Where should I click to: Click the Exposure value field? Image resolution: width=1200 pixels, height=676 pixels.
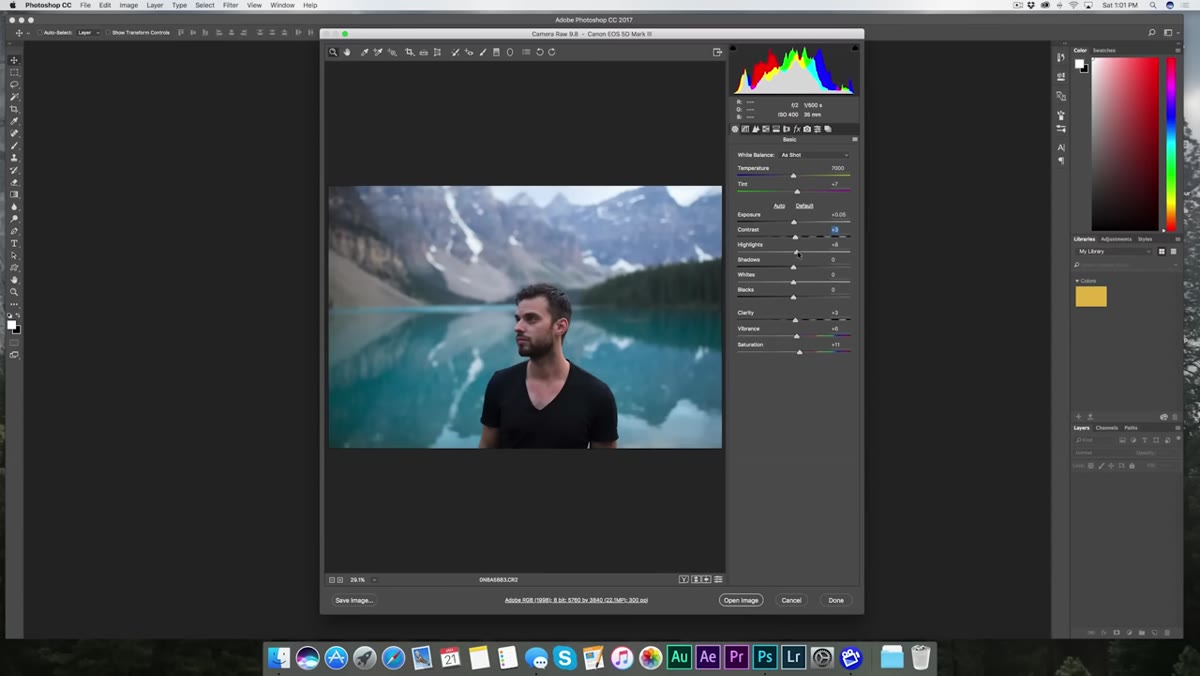(838, 215)
